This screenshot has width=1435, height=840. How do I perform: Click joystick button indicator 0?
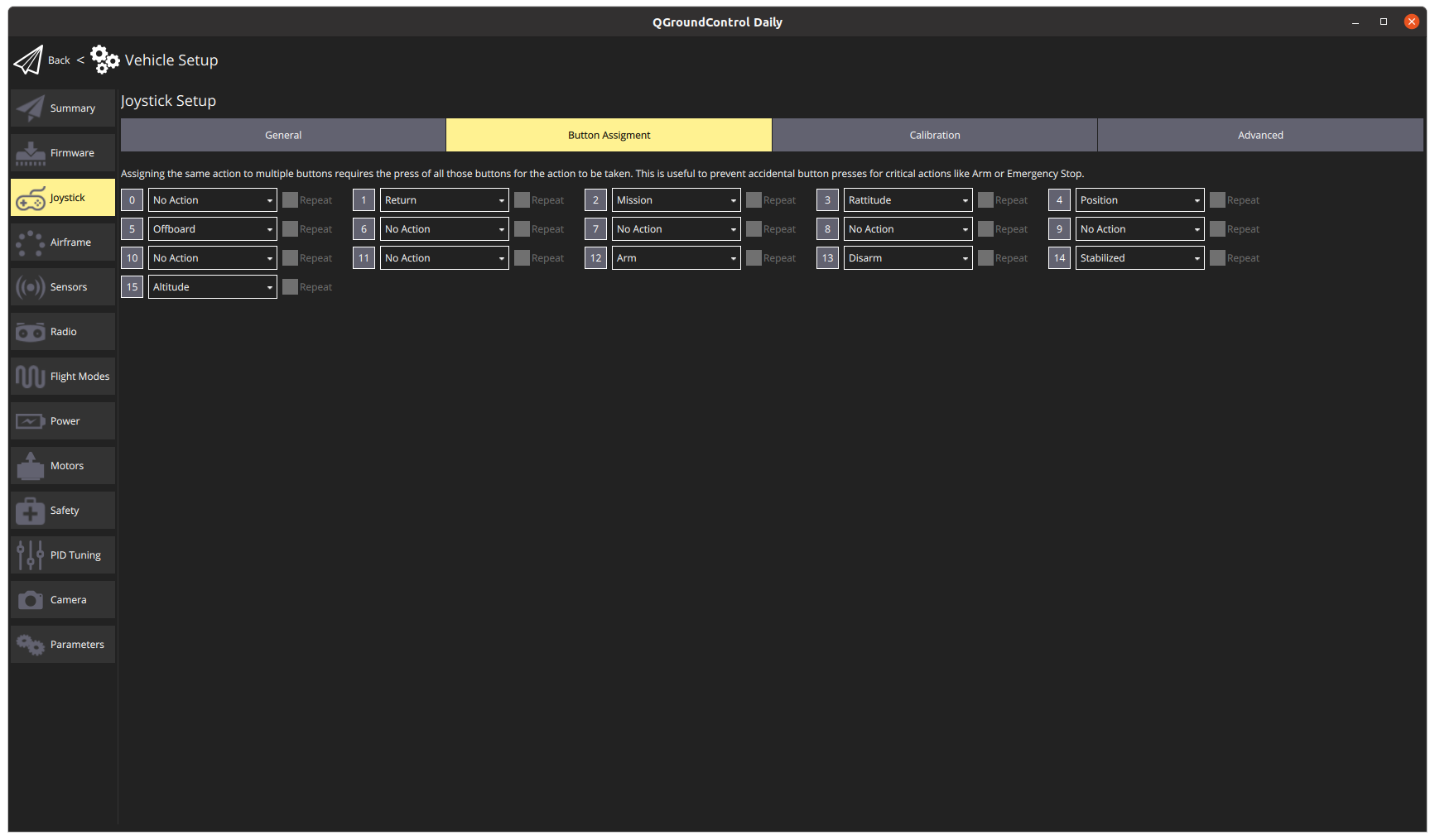click(x=132, y=200)
